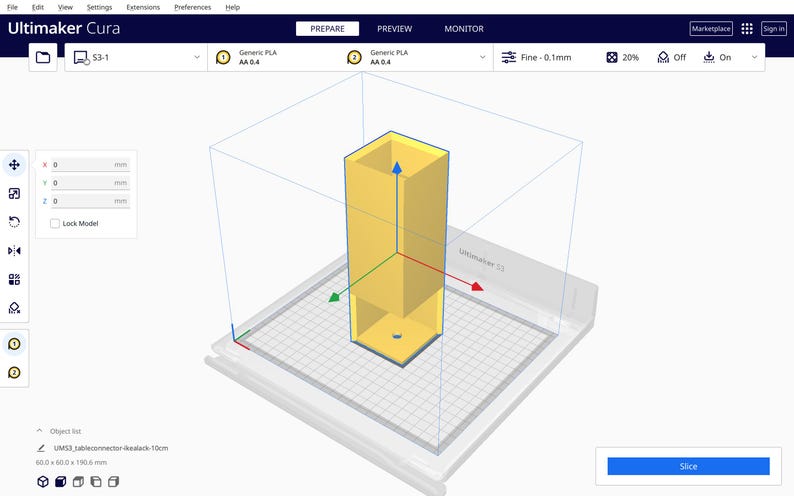Switch to front view cube icon
Viewport: 794px width, 496px height.
tap(61, 481)
